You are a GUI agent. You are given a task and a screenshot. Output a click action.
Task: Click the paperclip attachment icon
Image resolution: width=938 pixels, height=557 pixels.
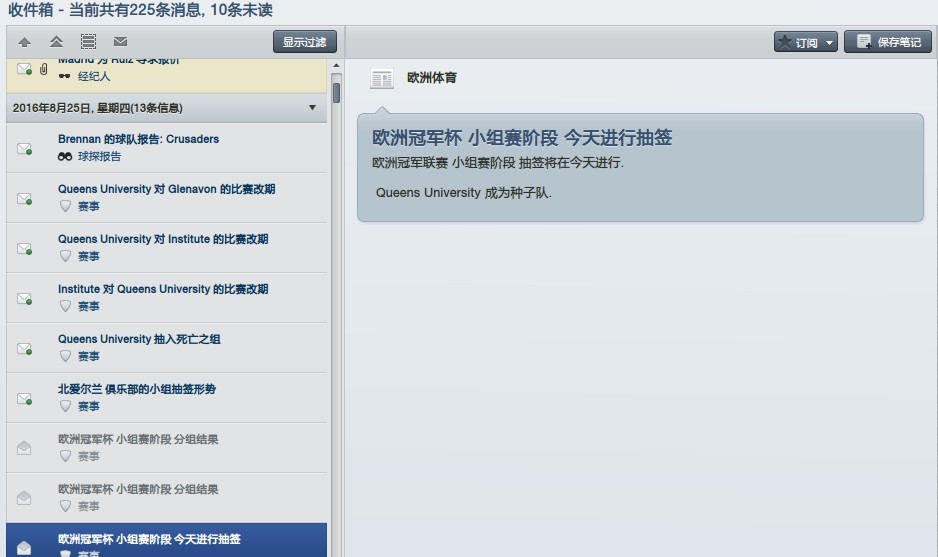[x=44, y=69]
